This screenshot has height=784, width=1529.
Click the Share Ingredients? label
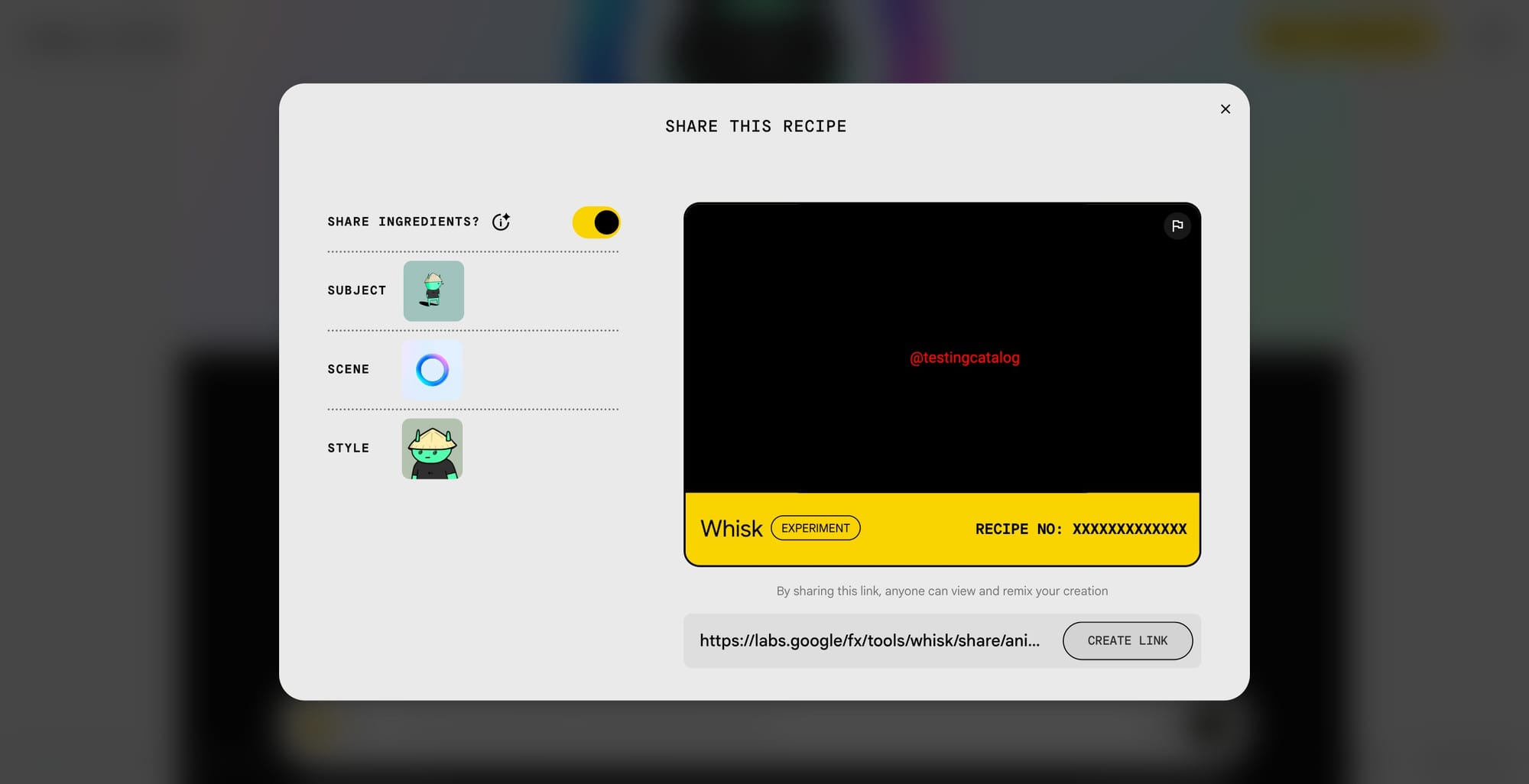click(403, 222)
